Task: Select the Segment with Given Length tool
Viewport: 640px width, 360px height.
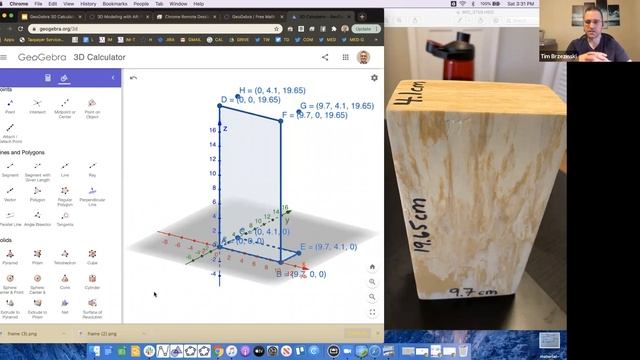Action: 37,171
